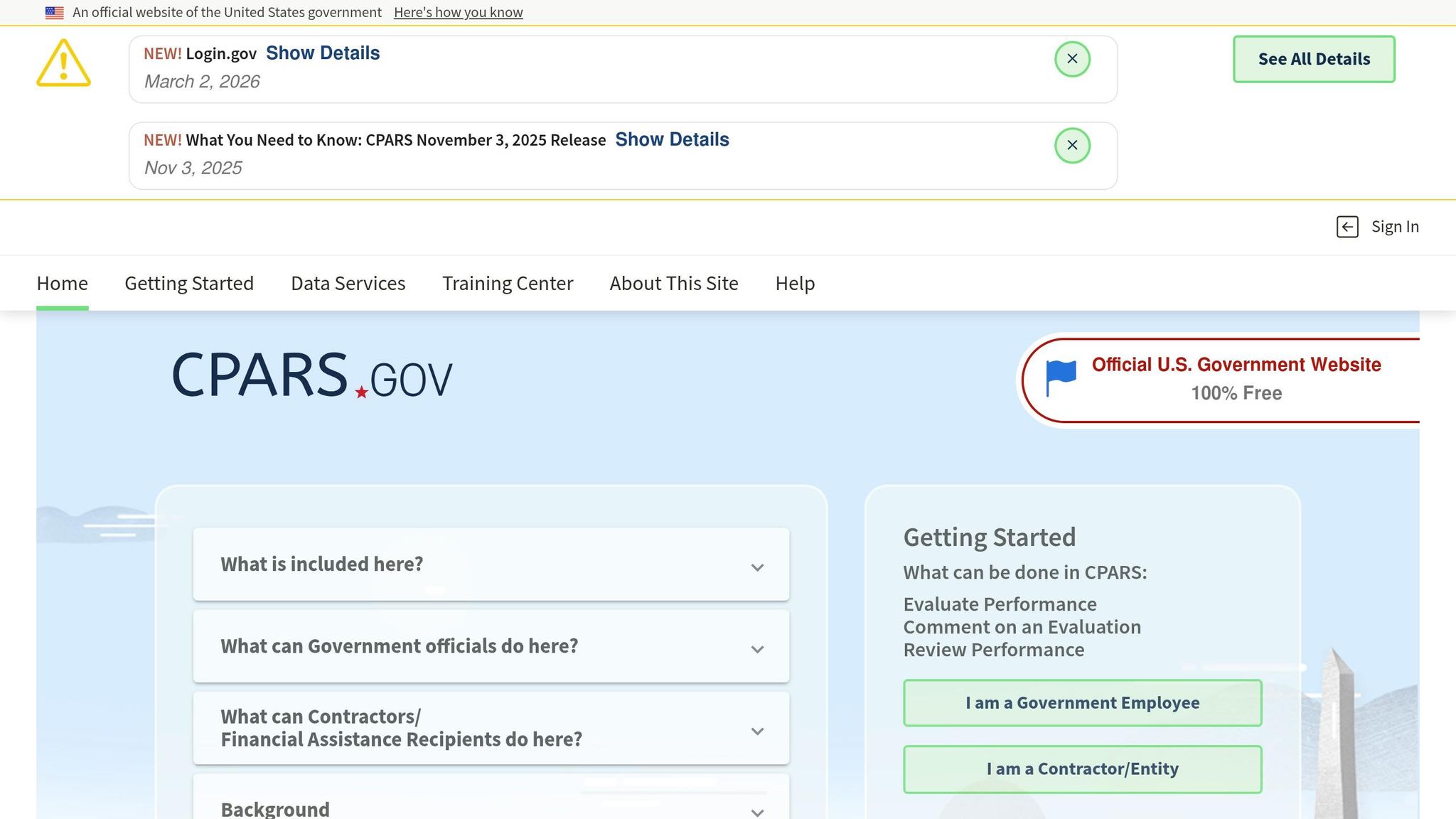Click the CPARS.gov logo
The width and height of the screenshot is (1456, 819).
[311, 375]
